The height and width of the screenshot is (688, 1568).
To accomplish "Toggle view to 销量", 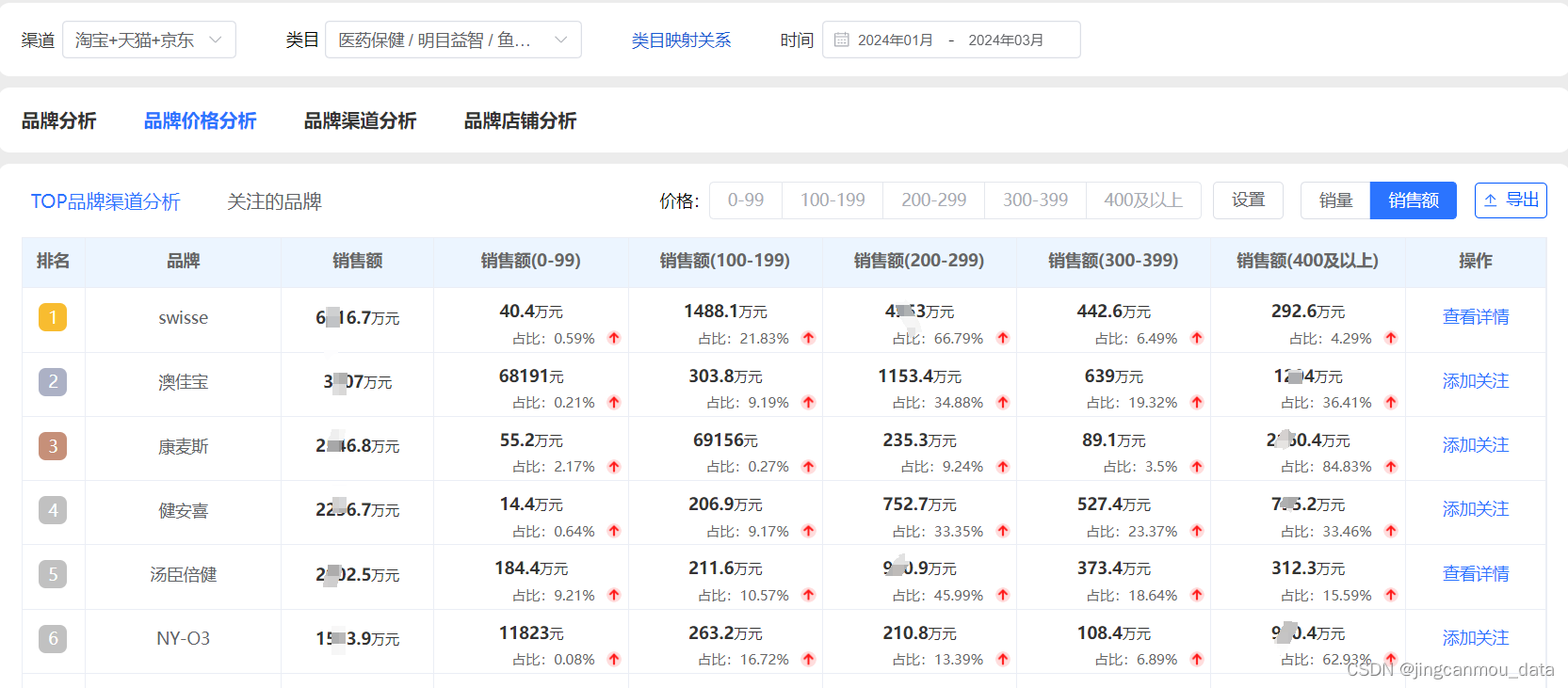I will [1335, 200].
